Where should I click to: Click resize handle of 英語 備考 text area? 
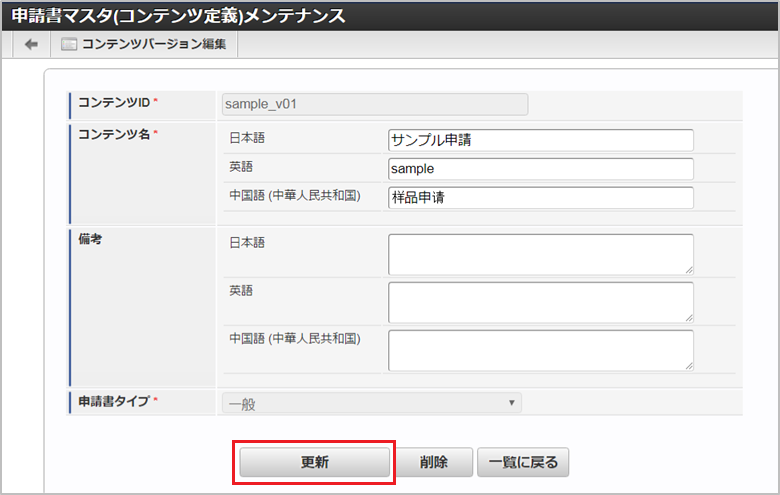pos(689,317)
